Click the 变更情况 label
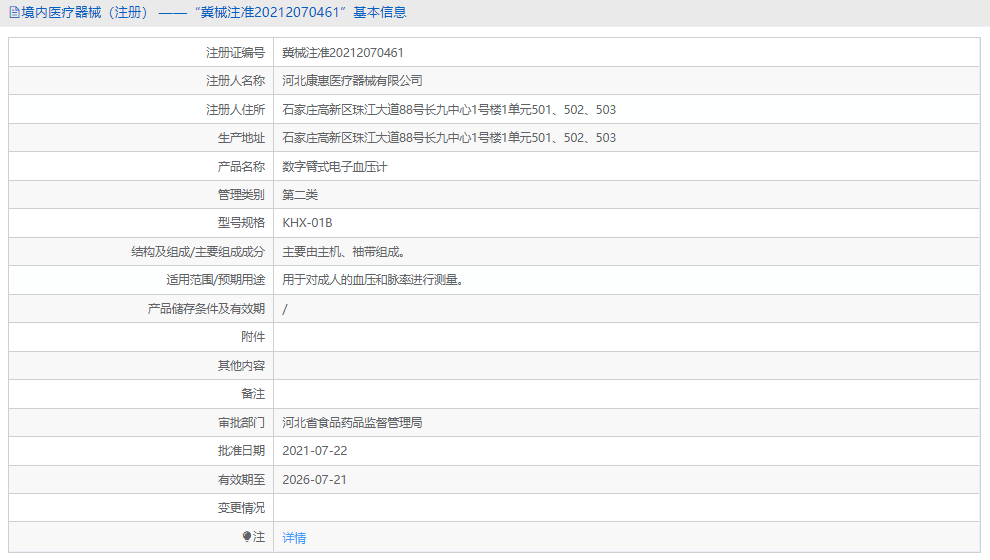990x560 pixels. click(241, 508)
